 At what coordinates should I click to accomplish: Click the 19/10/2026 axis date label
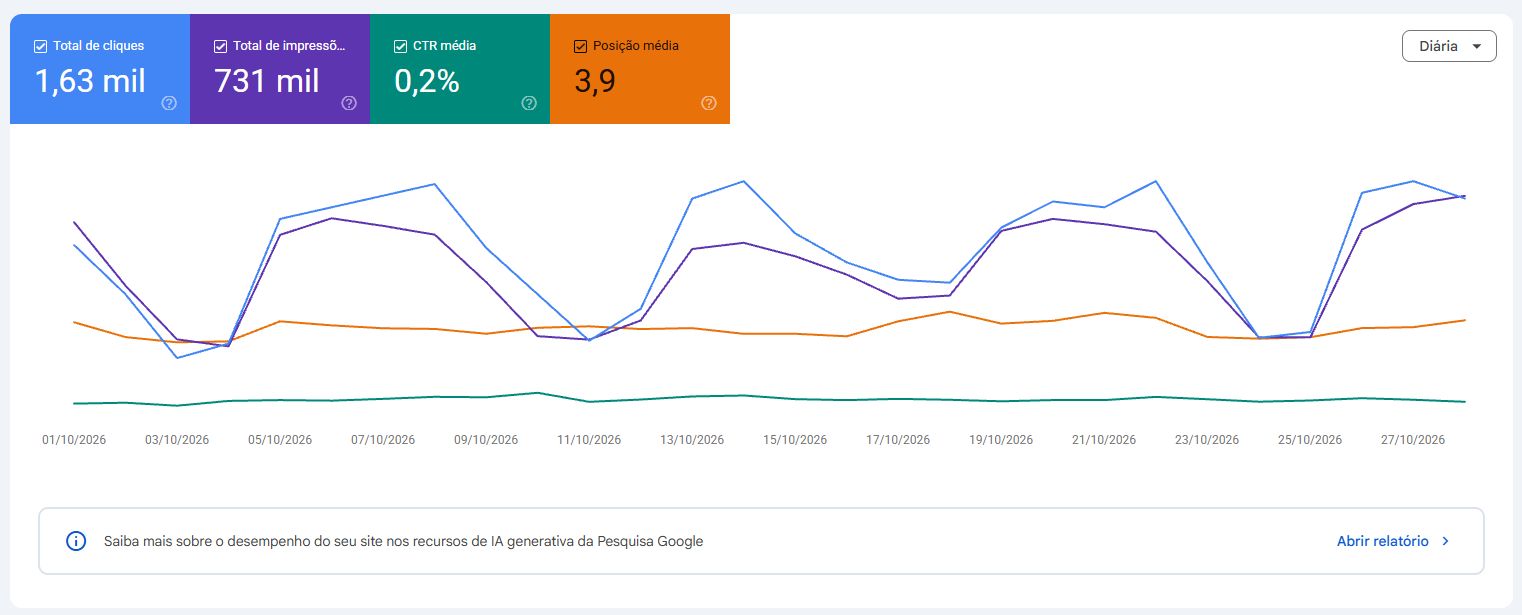point(1001,440)
